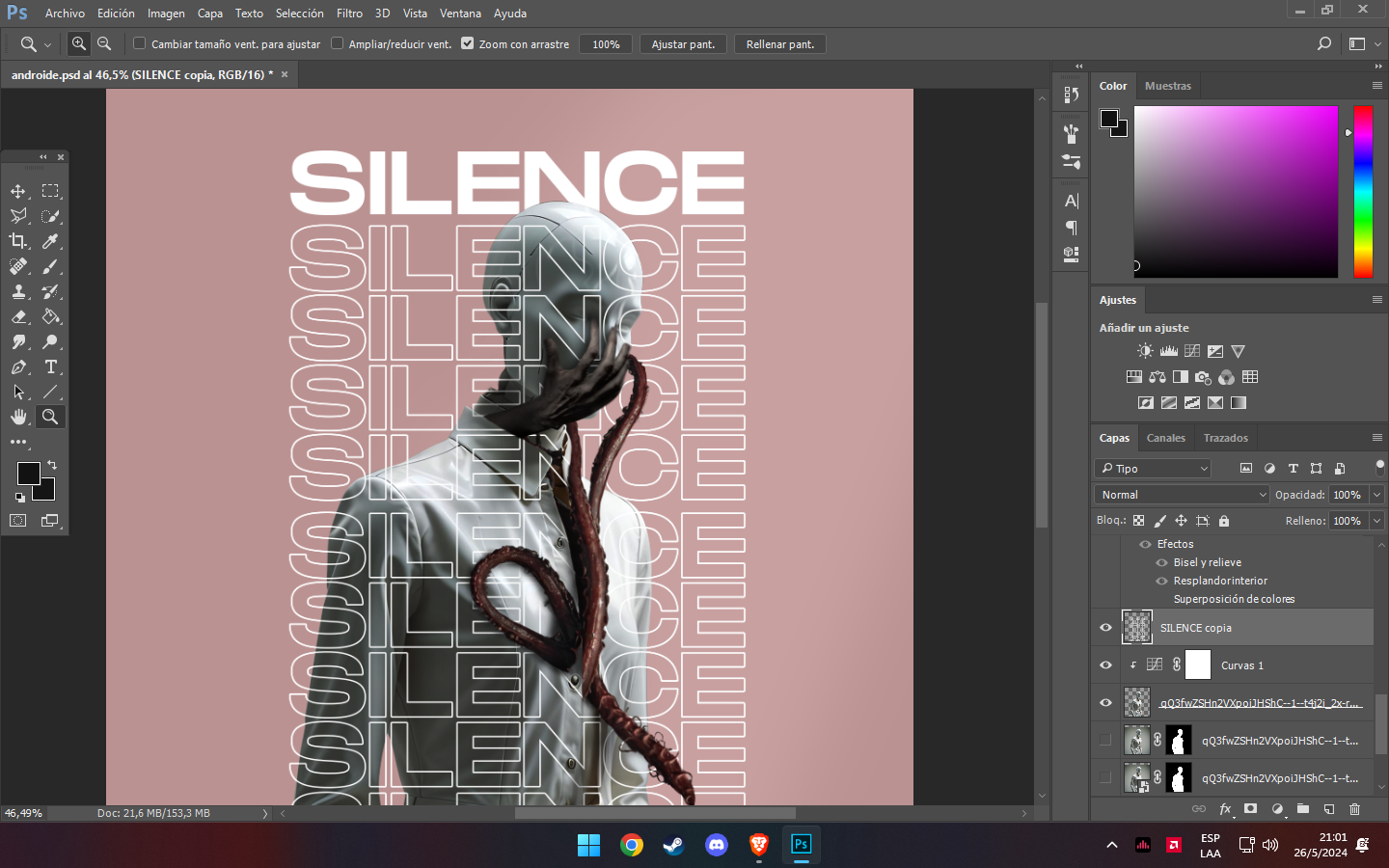Select the Dodge tool

50,341
